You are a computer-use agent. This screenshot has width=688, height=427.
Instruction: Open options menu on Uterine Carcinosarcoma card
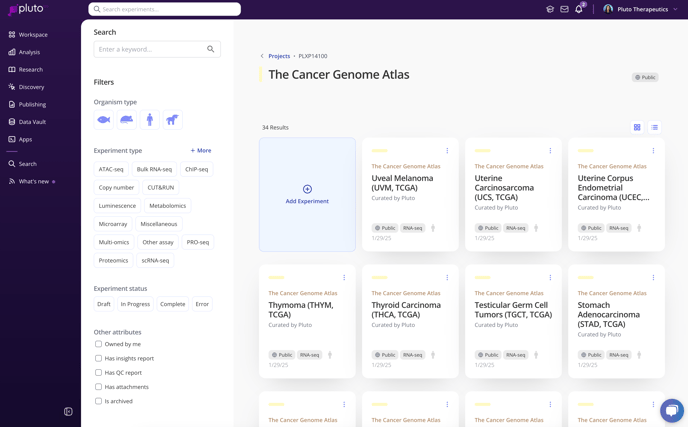point(550,151)
